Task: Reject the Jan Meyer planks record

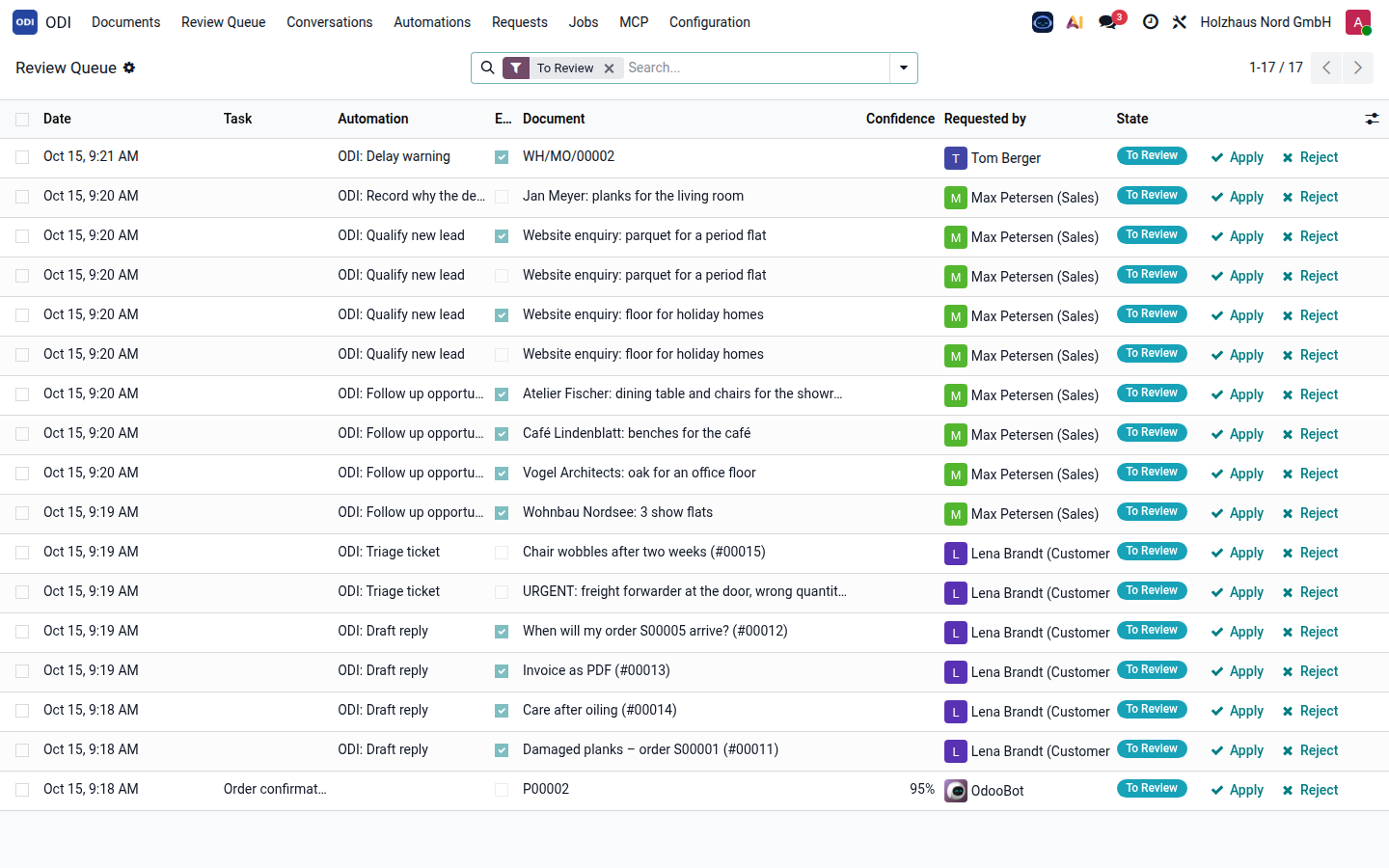Action: 1310,197
